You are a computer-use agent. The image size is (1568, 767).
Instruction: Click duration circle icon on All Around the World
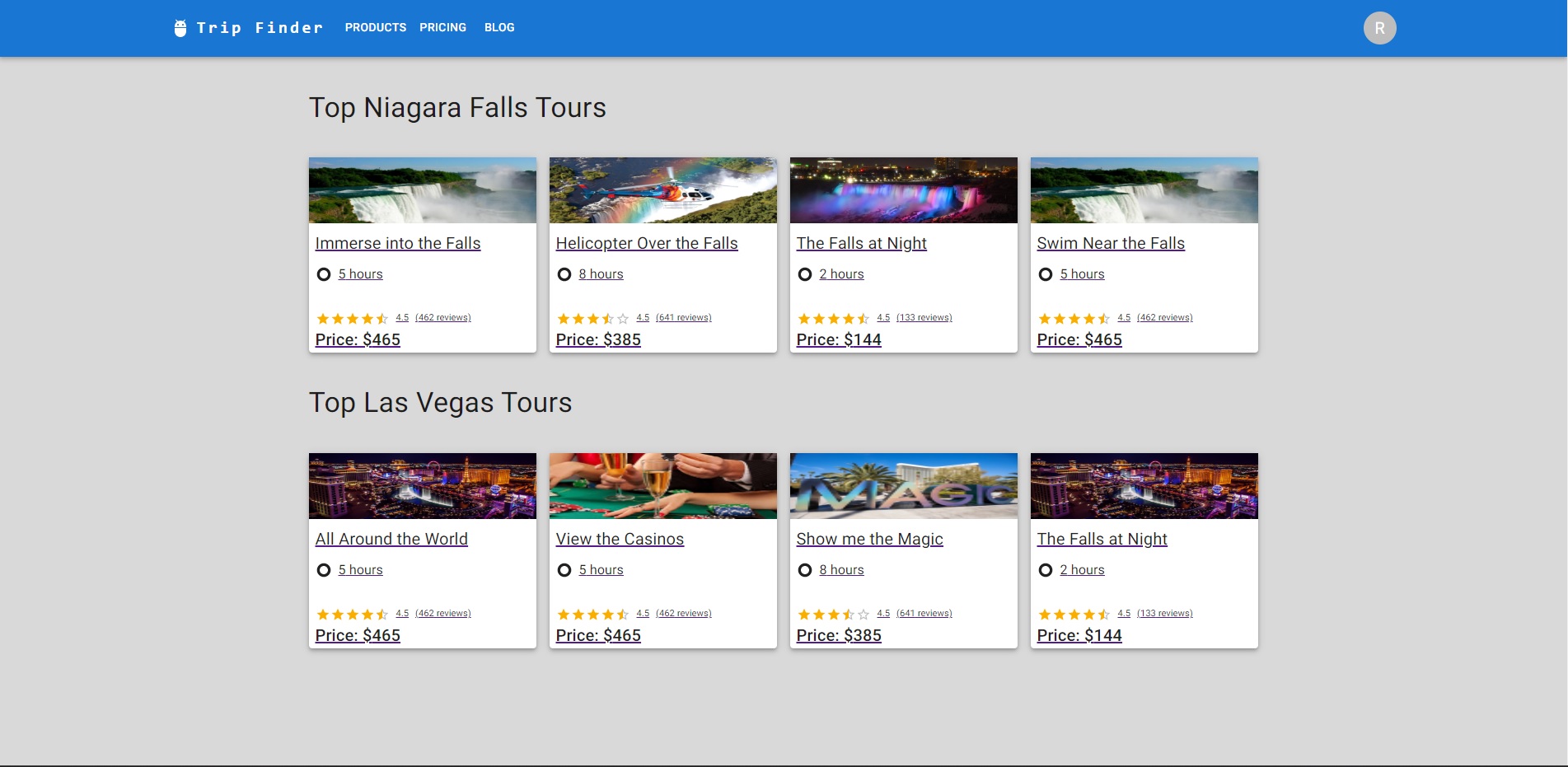click(x=324, y=570)
